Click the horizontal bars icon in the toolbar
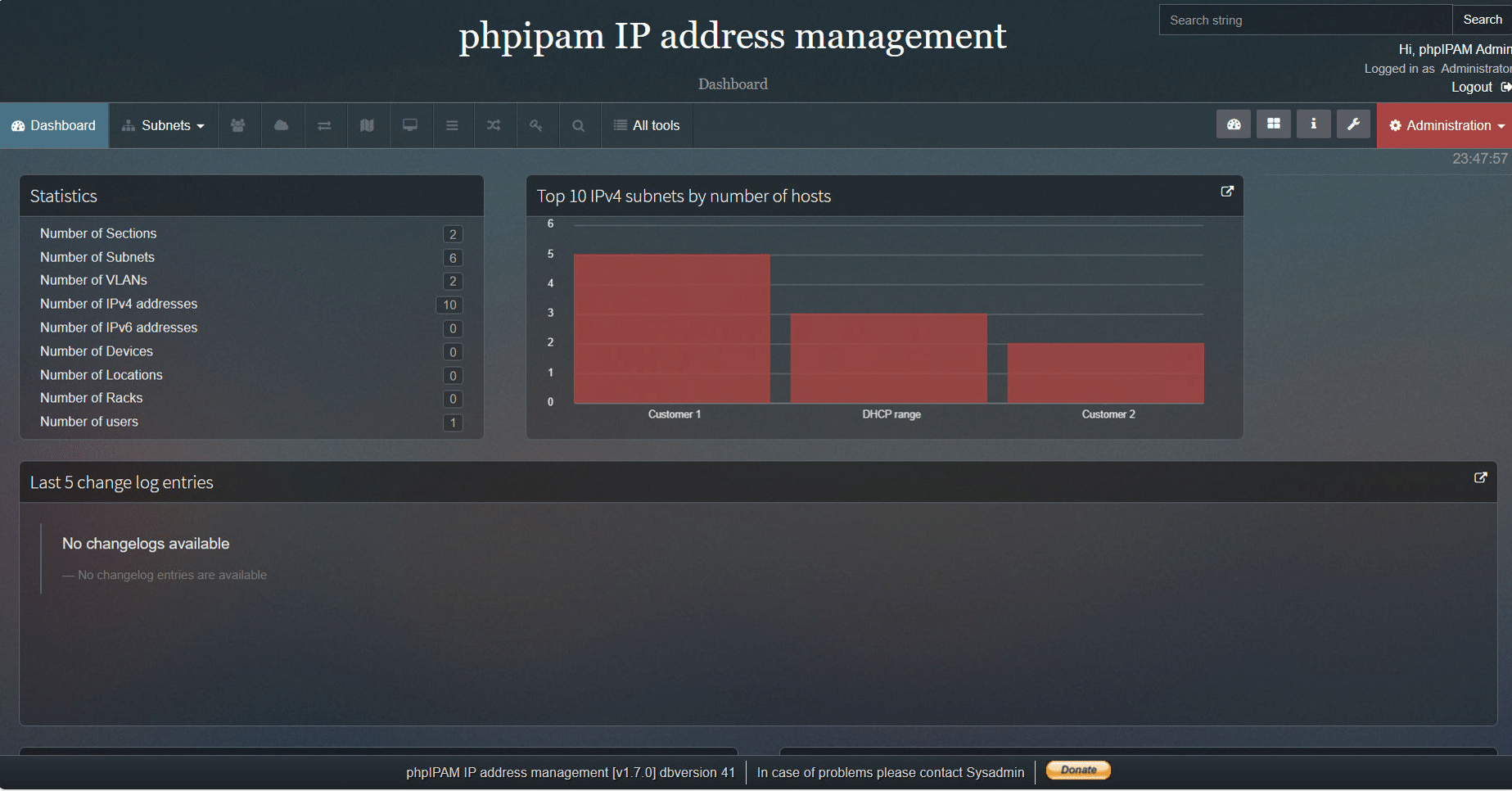 tap(452, 125)
